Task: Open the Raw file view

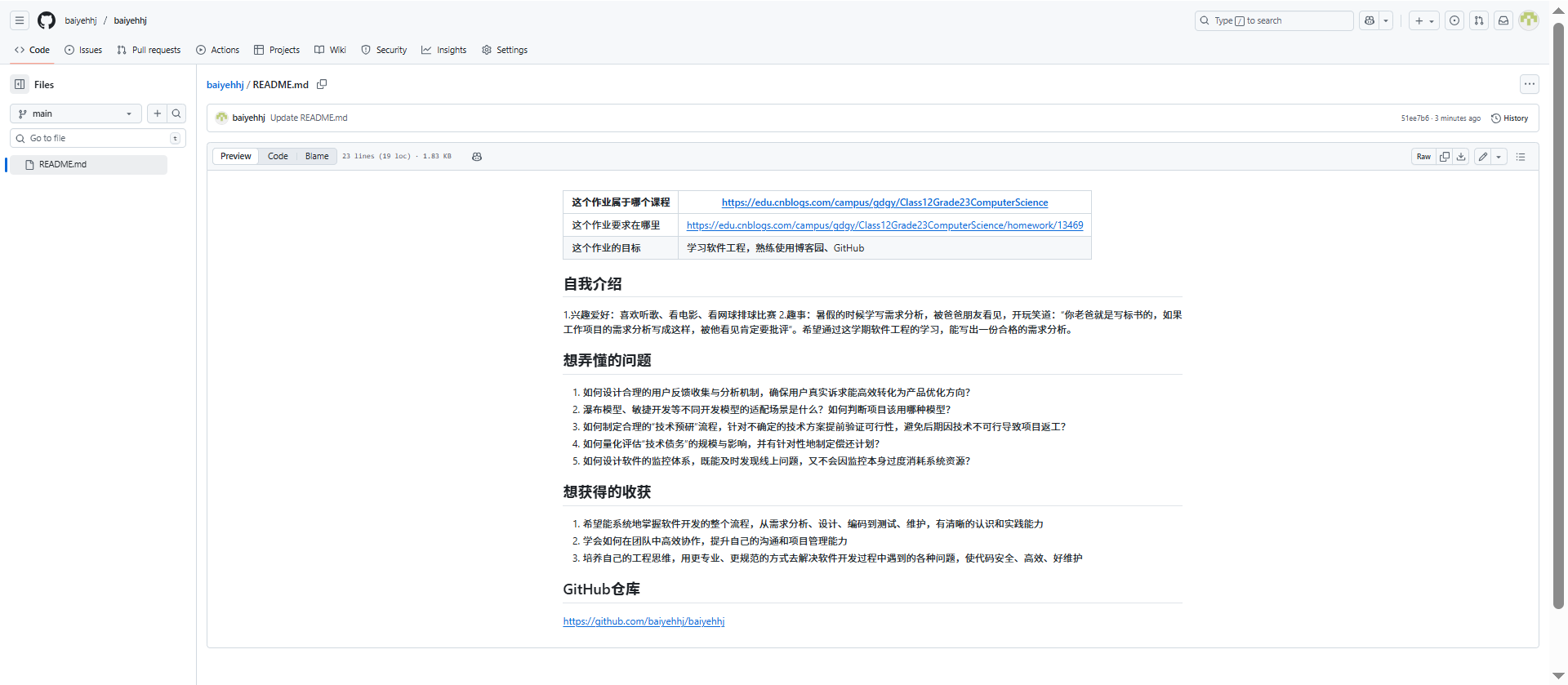Action: coord(1423,157)
